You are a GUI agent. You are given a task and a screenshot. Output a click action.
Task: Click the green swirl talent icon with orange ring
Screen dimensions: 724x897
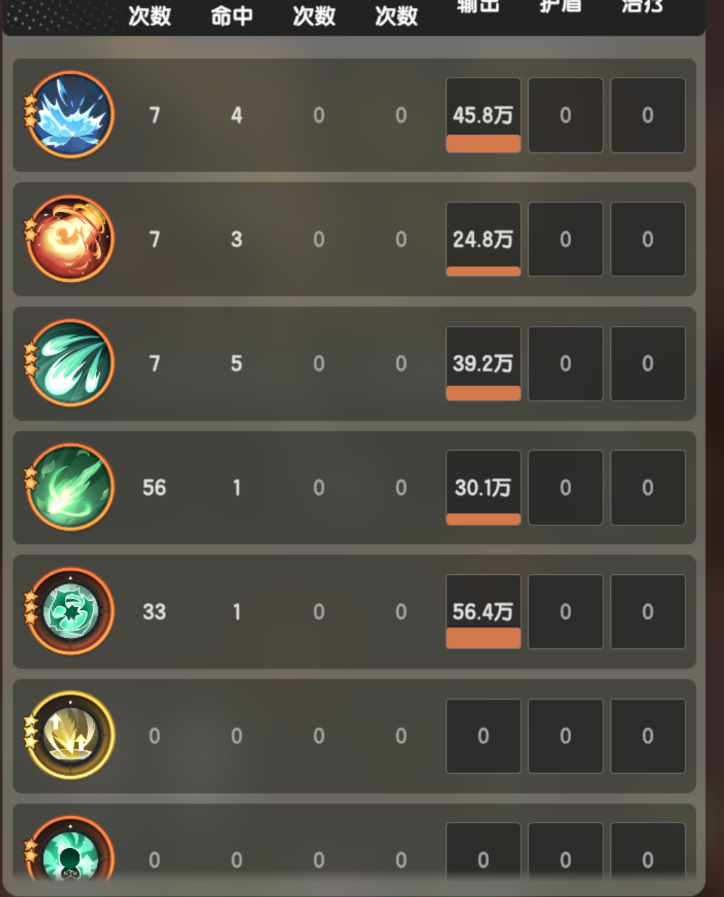point(70,612)
